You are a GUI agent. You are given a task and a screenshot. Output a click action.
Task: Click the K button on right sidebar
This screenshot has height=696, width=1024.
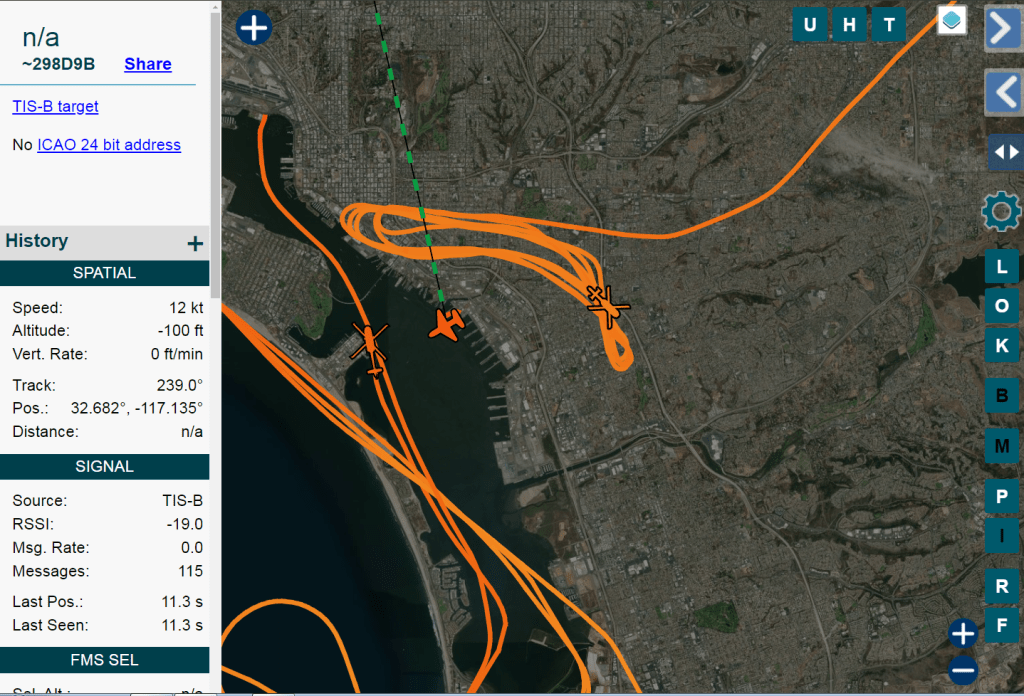pos(1002,345)
